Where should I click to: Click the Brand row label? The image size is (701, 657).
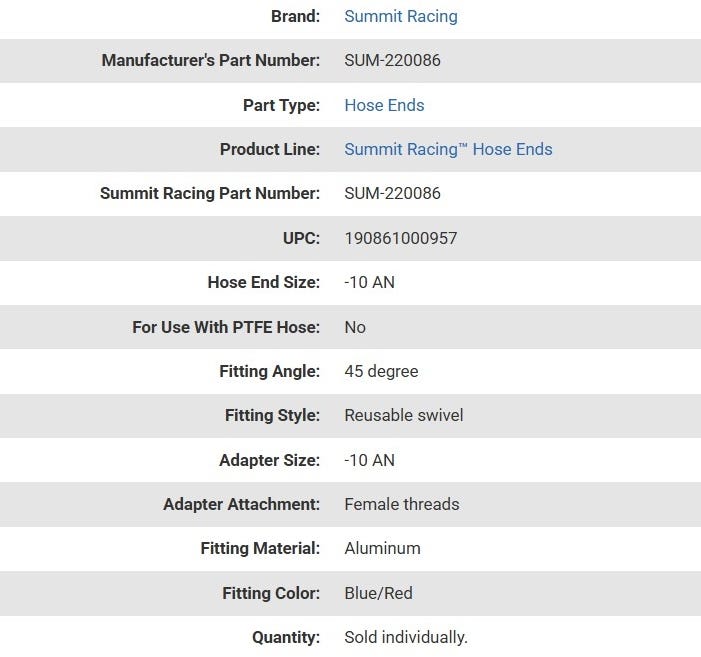click(x=295, y=16)
